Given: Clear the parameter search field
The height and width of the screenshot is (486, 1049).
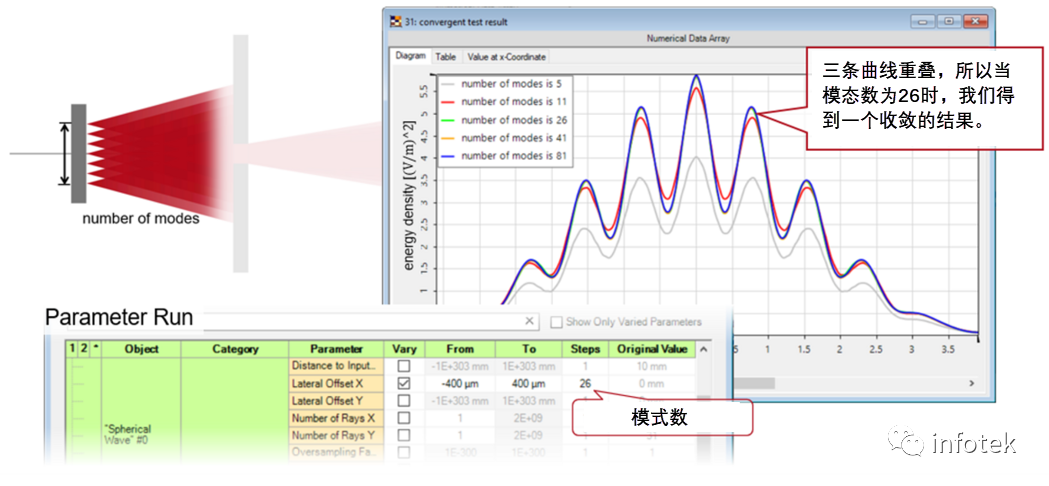Looking at the screenshot, I should [529, 321].
